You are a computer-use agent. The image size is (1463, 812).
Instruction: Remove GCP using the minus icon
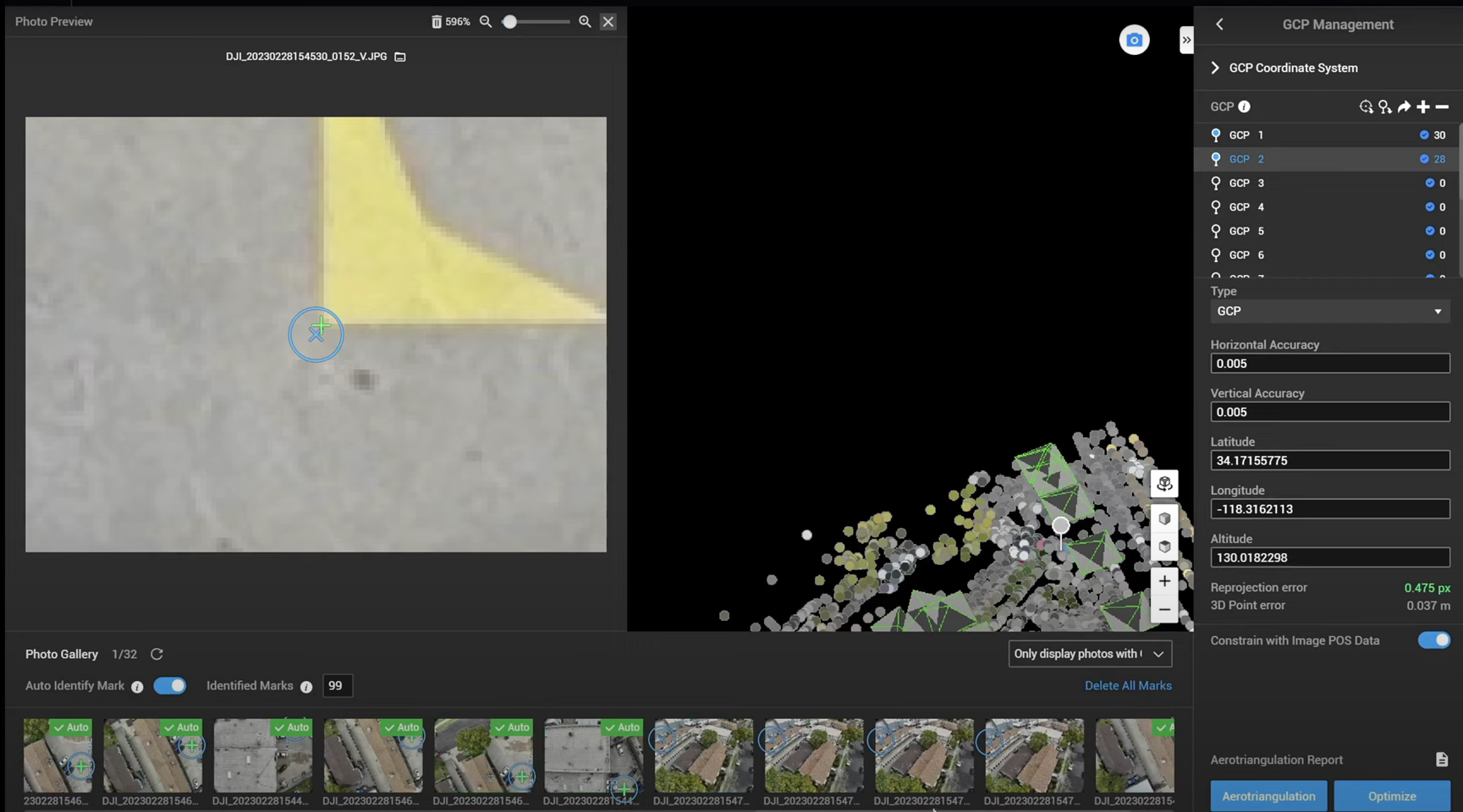click(1443, 107)
